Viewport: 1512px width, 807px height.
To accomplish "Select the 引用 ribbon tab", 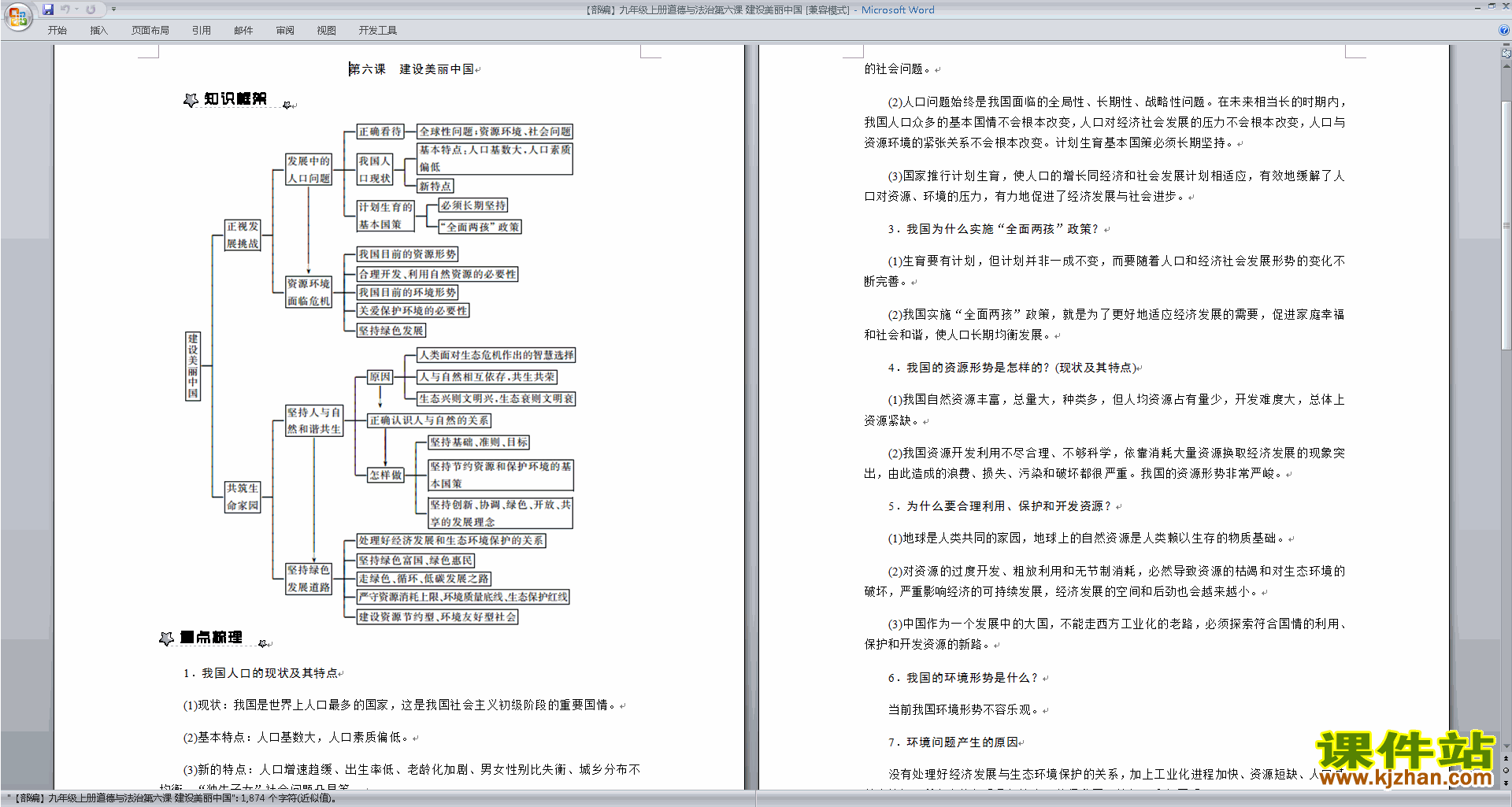I will coord(201,30).
